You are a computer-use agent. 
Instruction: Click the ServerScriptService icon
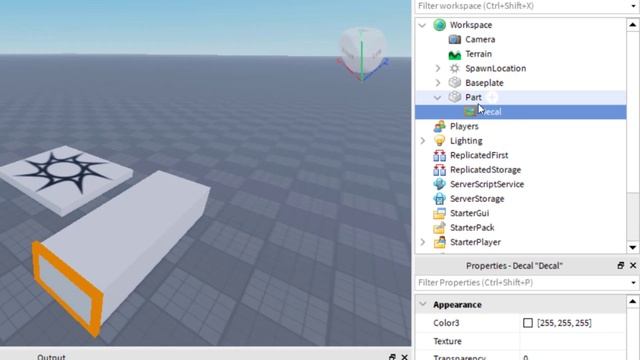tap(440, 184)
